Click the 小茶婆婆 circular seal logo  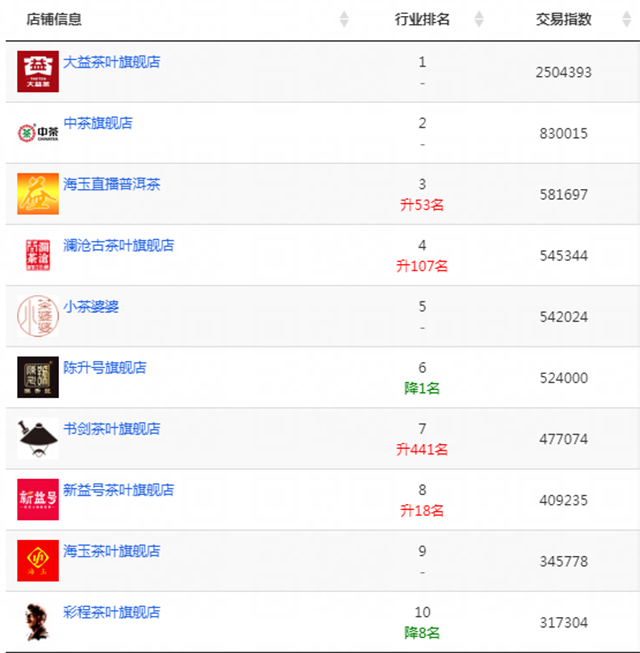pyautogui.click(x=38, y=316)
